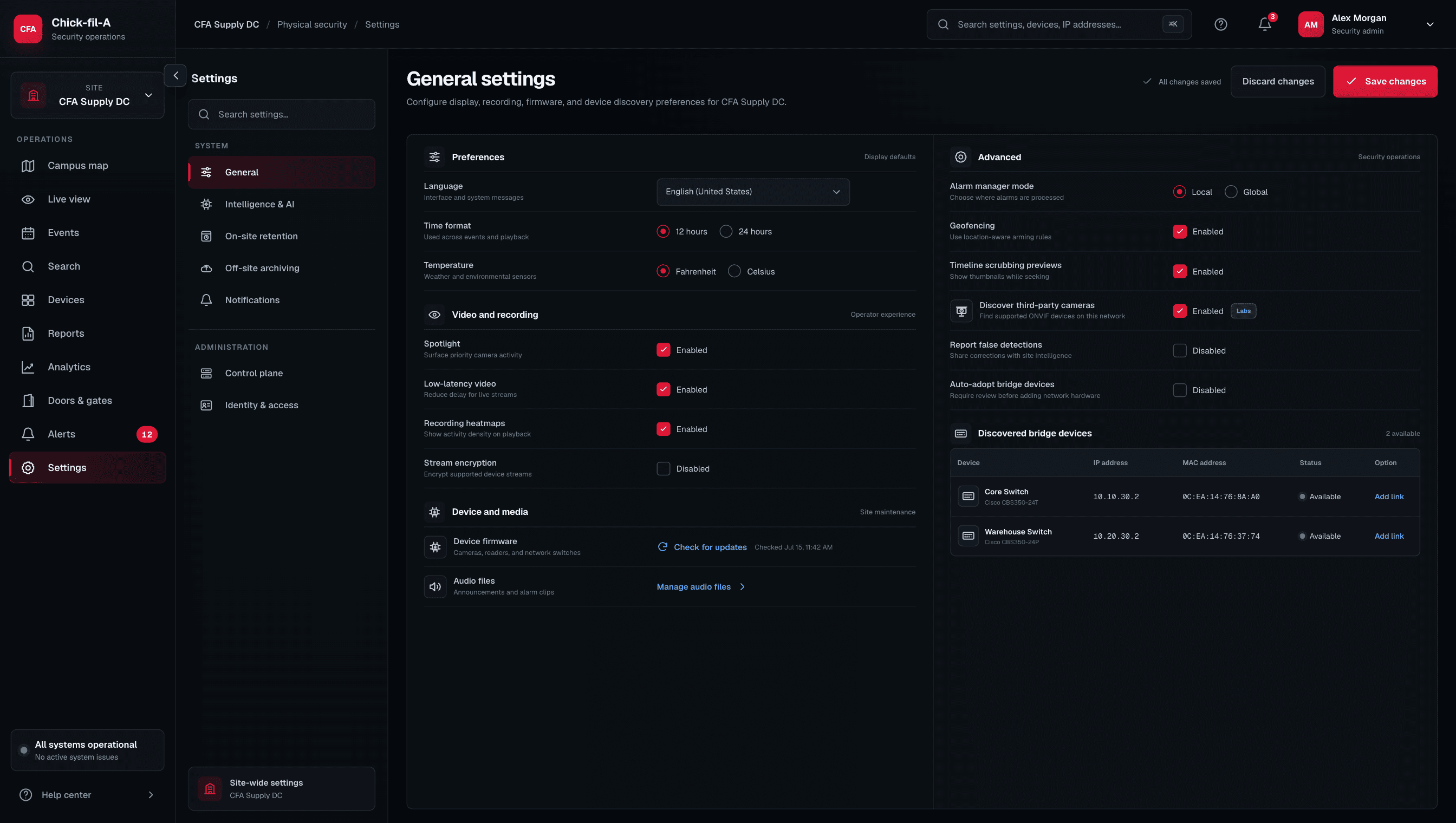
Task: Click the global search settings, devices field
Action: [x=1058, y=24]
